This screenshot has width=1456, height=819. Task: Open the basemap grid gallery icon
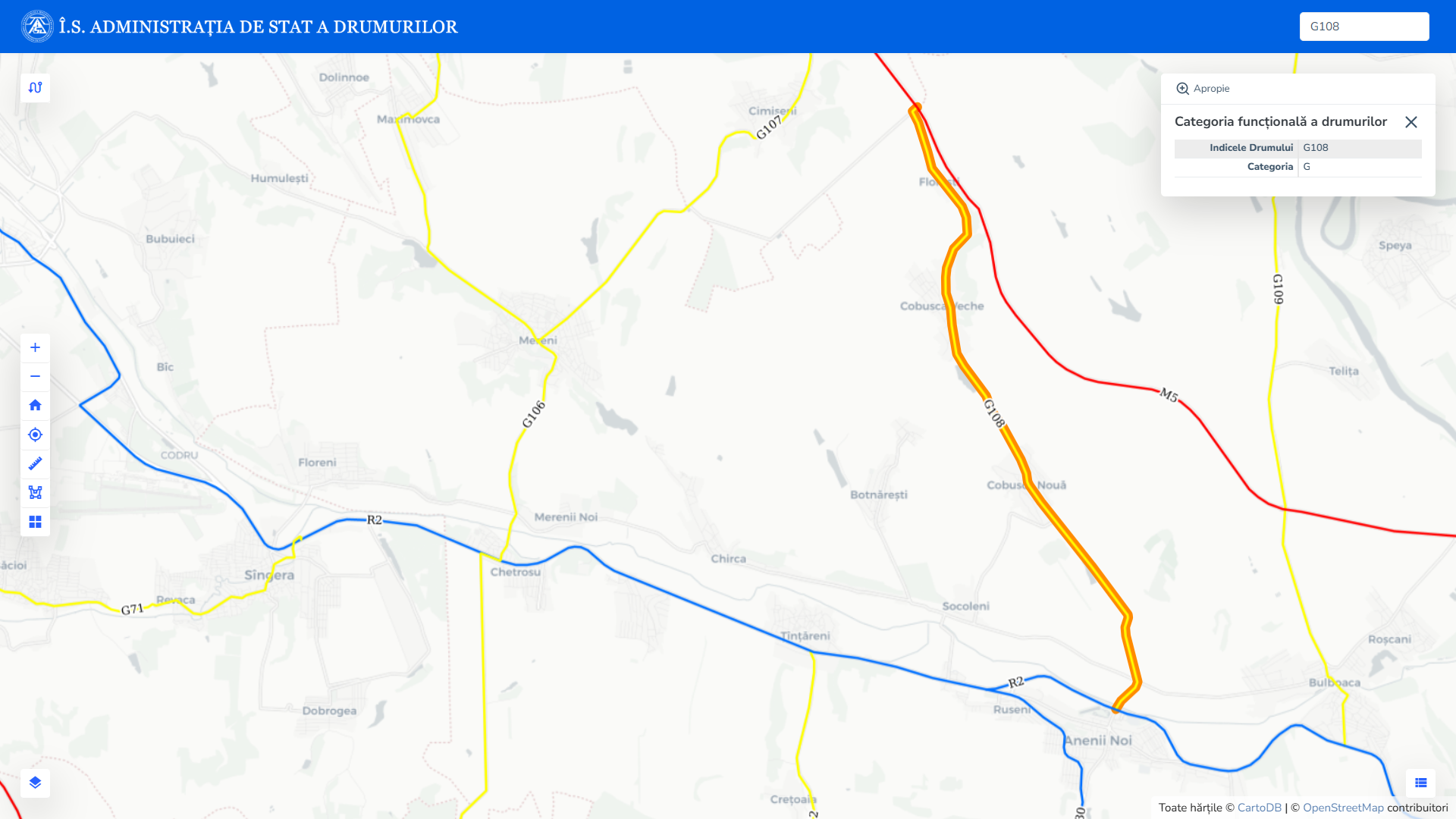point(35,522)
